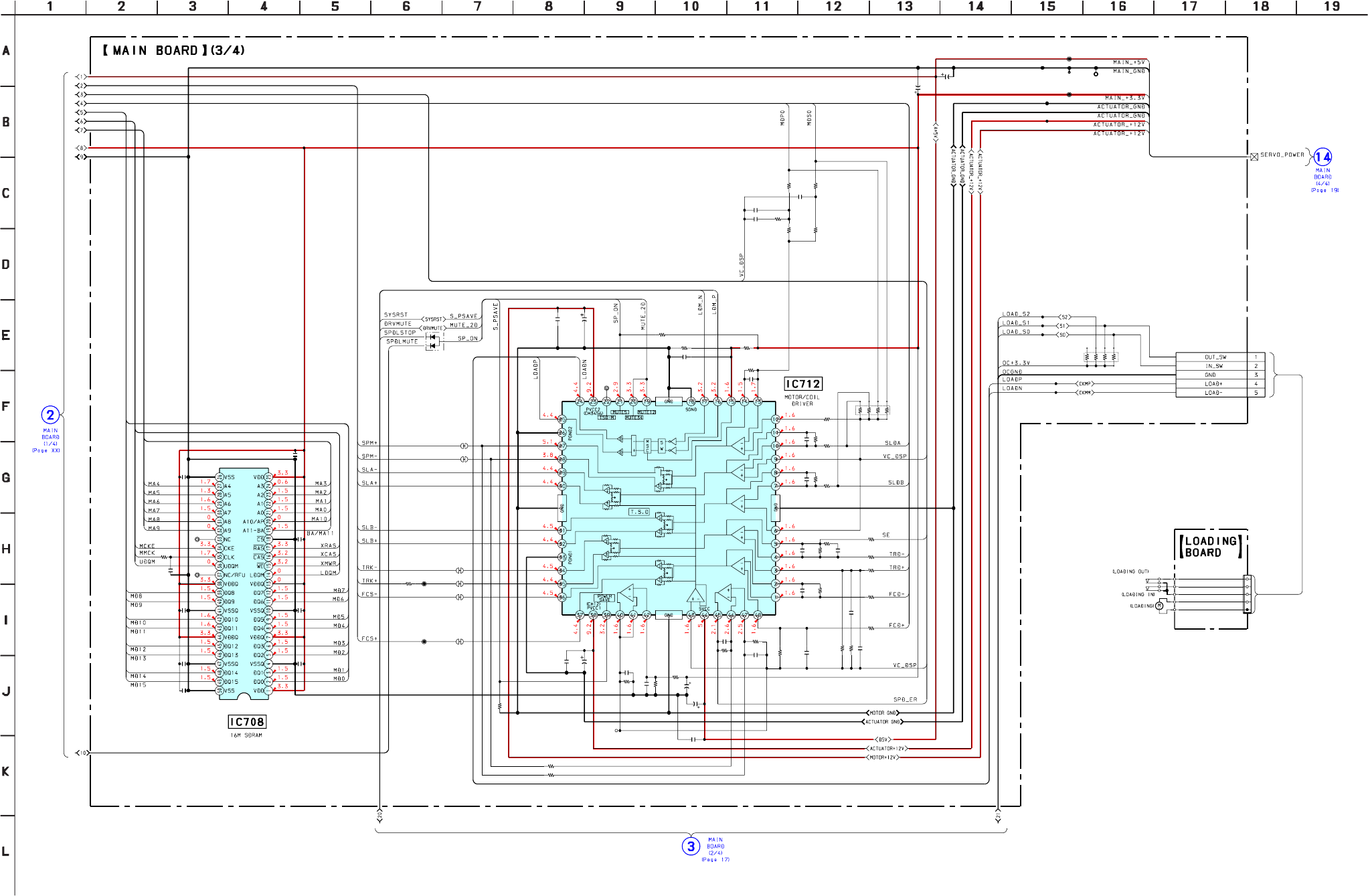Click the circled 2 main board reference

pos(50,415)
